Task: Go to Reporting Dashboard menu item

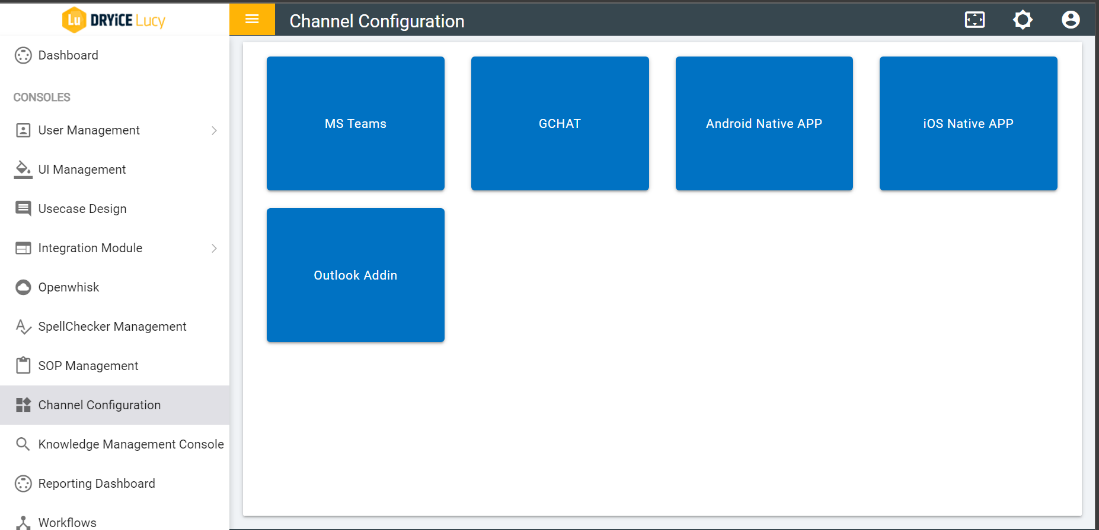Action: click(96, 483)
